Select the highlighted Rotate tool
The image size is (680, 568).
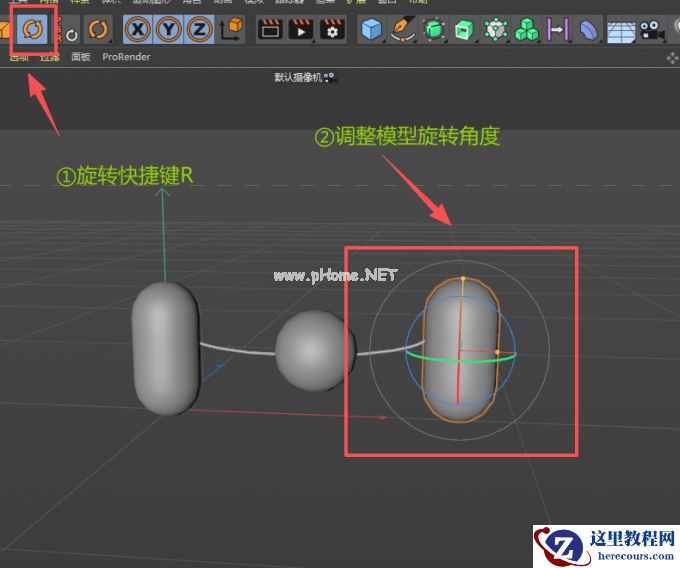click(x=32, y=29)
